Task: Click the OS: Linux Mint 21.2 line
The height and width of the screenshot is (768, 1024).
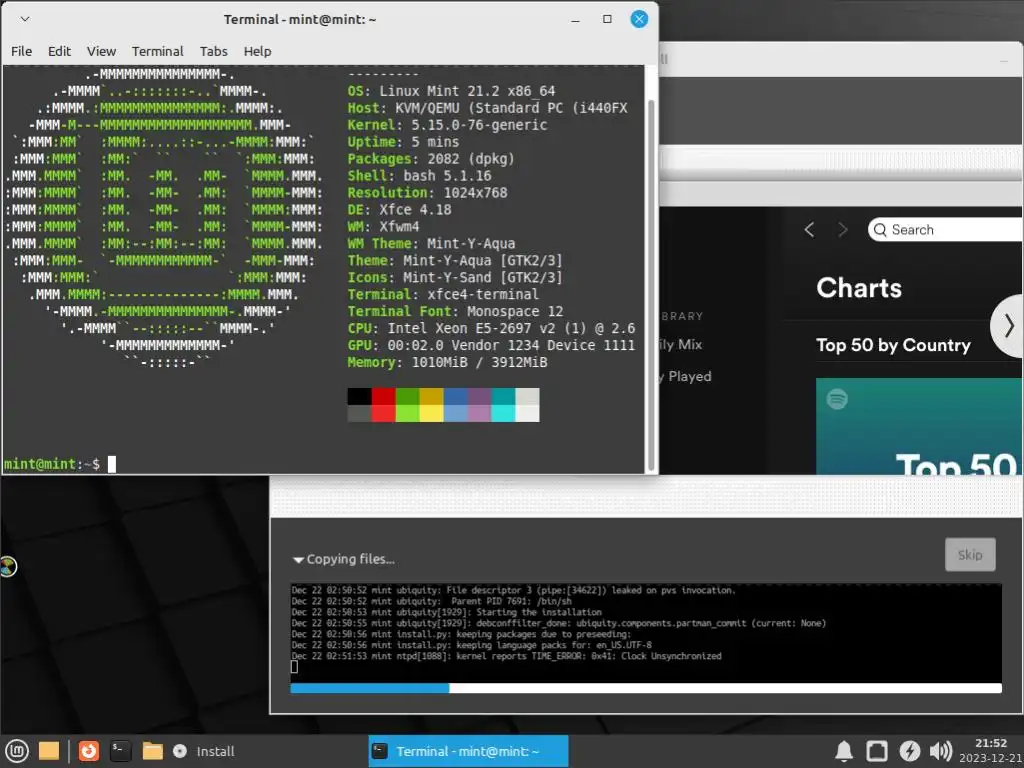Action: point(451,91)
